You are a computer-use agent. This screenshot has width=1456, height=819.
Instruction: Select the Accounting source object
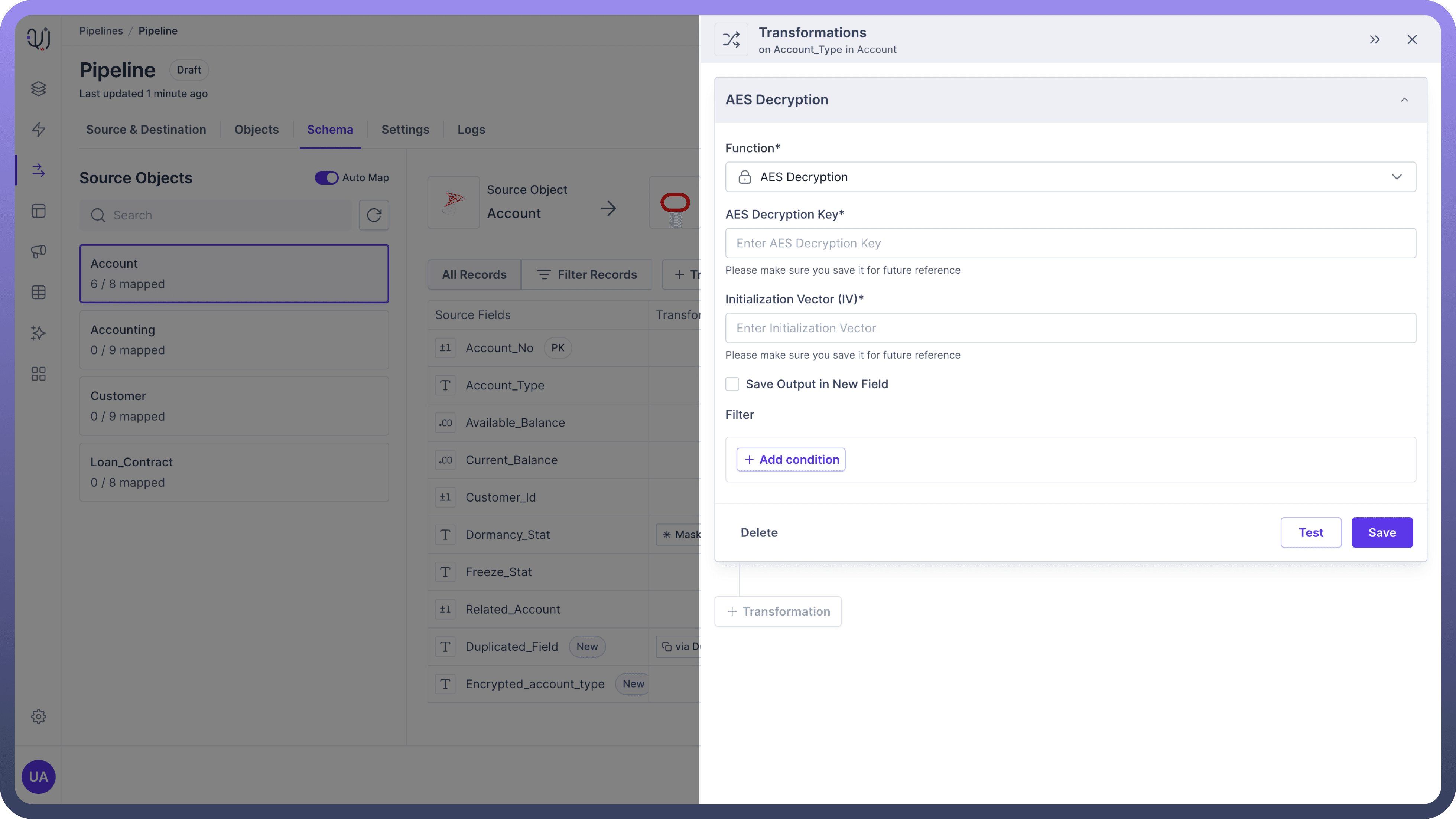coord(234,339)
